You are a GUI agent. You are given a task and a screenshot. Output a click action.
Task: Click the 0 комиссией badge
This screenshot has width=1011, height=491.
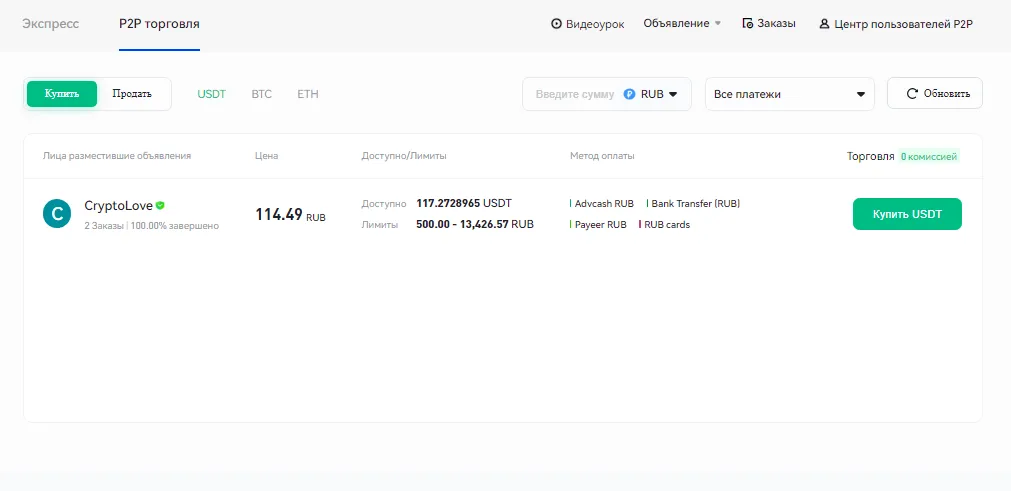pos(929,157)
